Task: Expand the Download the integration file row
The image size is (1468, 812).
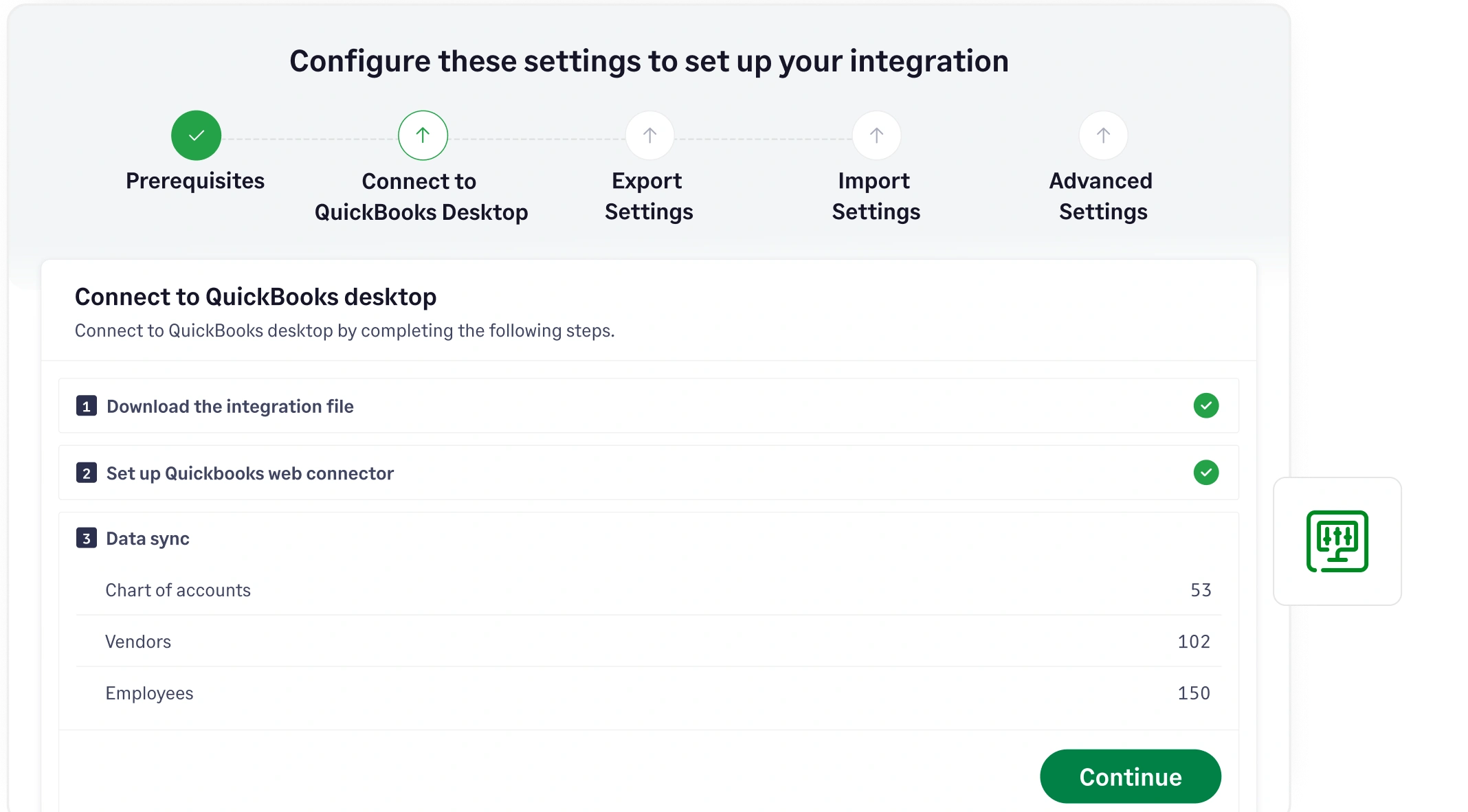Action: pyautogui.click(x=649, y=406)
